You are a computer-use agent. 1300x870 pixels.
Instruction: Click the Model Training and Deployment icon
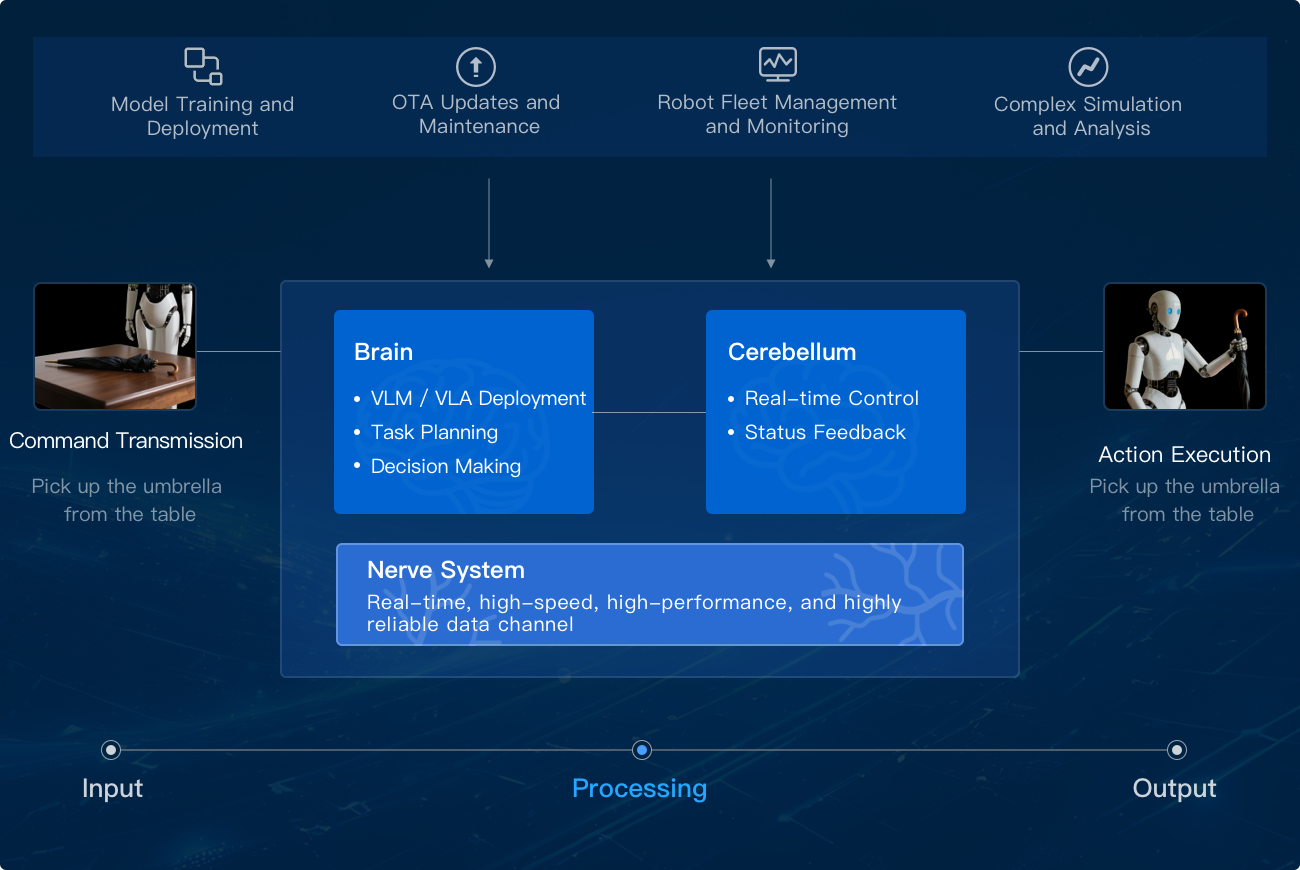pos(203,66)
